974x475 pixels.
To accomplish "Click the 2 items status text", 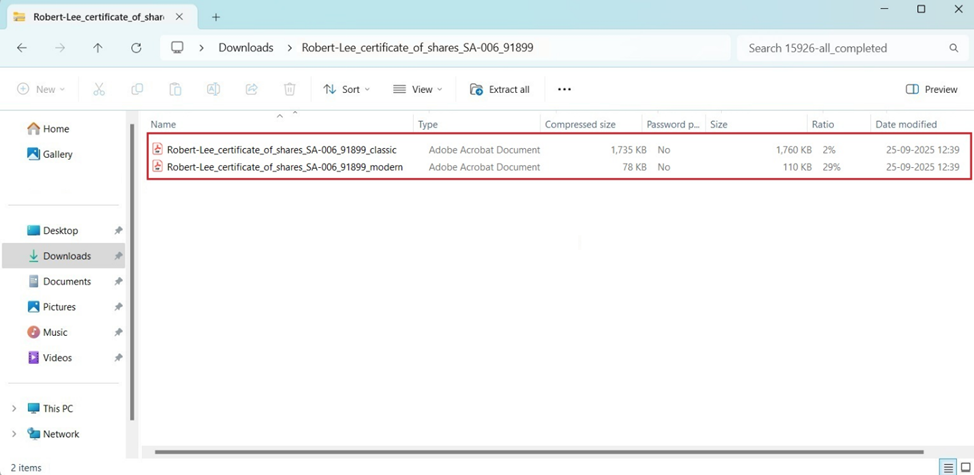I will (x=26, y=467).
